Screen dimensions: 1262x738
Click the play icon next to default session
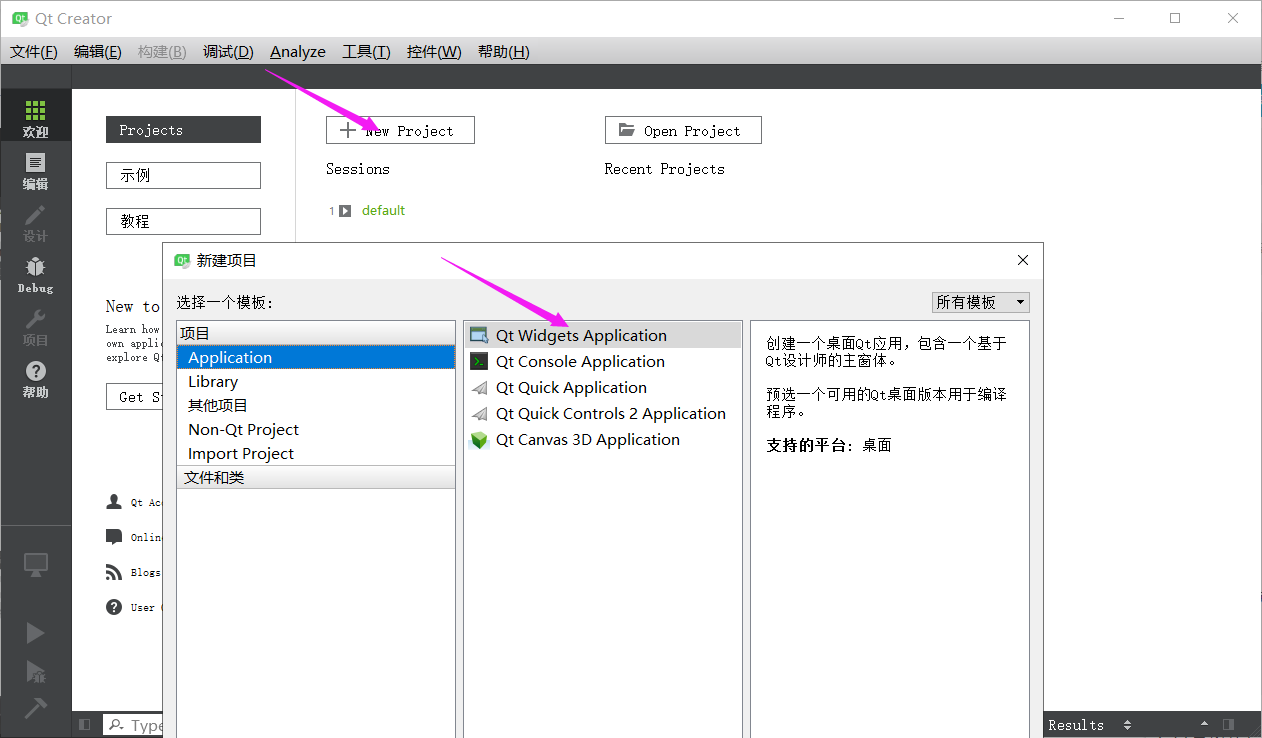point(345,211)
